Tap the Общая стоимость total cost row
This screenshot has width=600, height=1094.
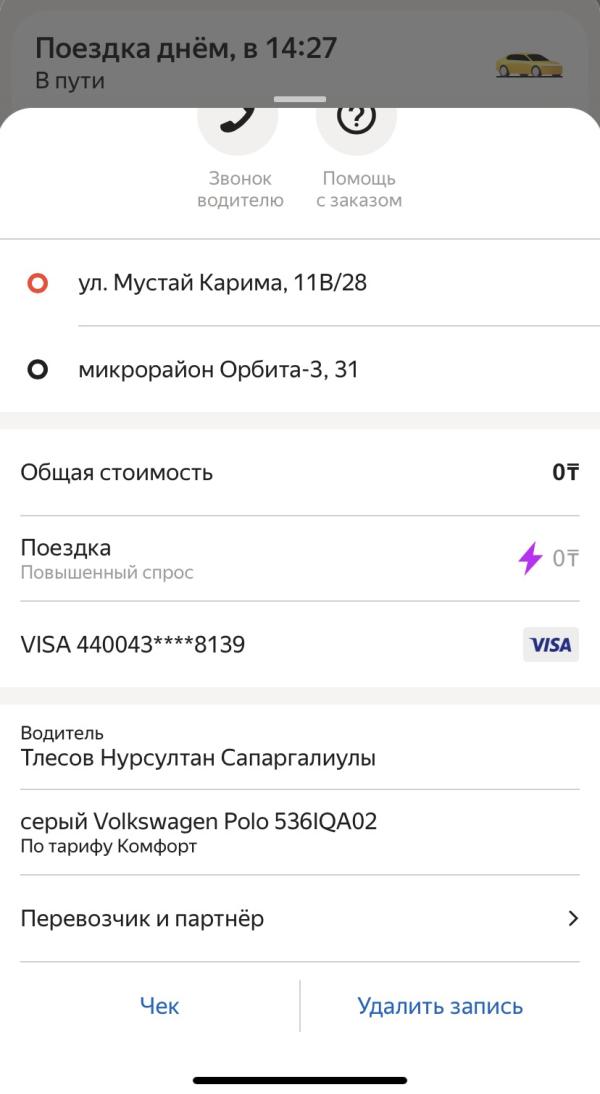point(117,472)
